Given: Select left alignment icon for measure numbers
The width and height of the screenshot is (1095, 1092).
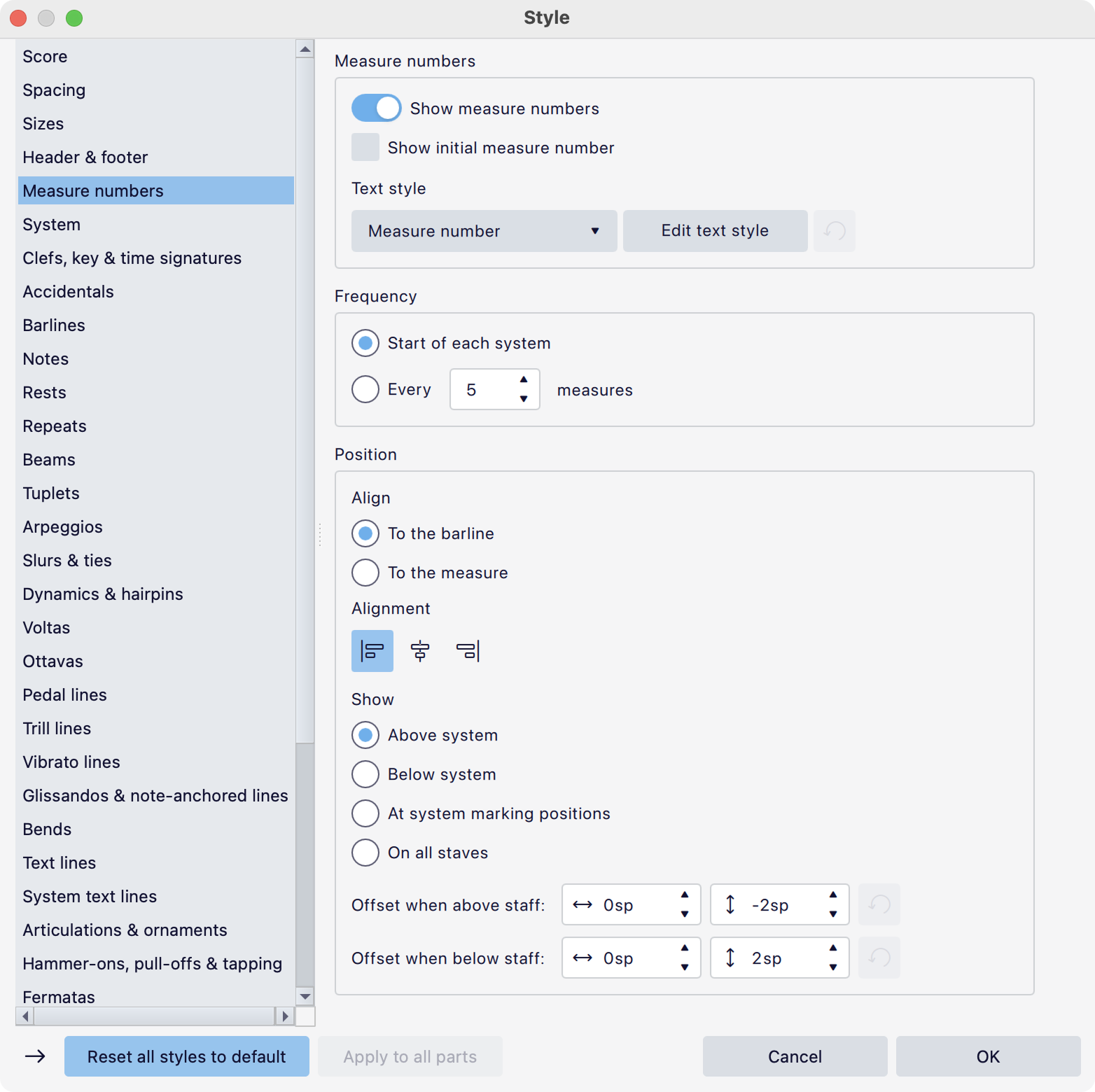Looking at the screenshot, I should [x=372, y=651].
